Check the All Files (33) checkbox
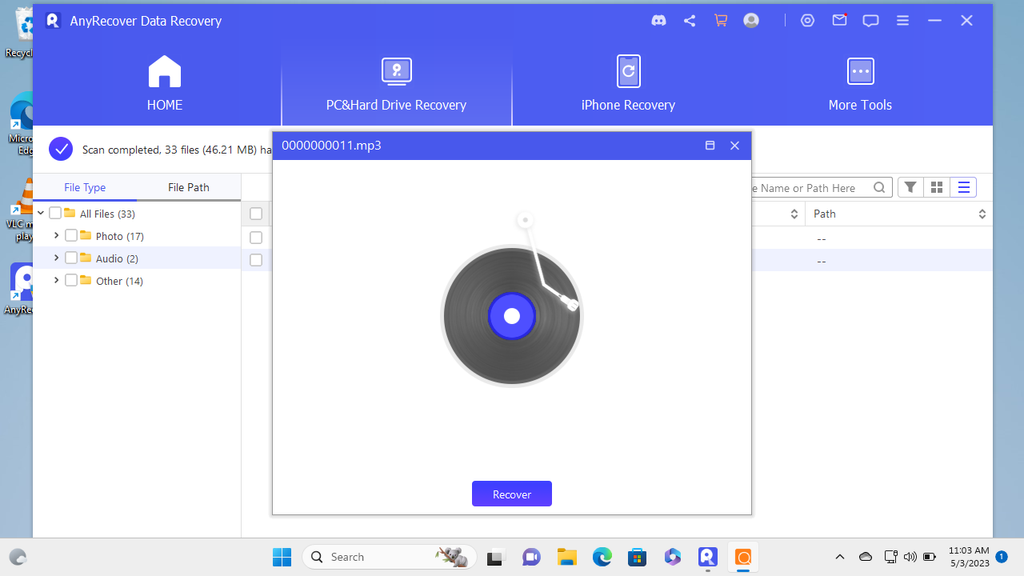 click(55, 213)
